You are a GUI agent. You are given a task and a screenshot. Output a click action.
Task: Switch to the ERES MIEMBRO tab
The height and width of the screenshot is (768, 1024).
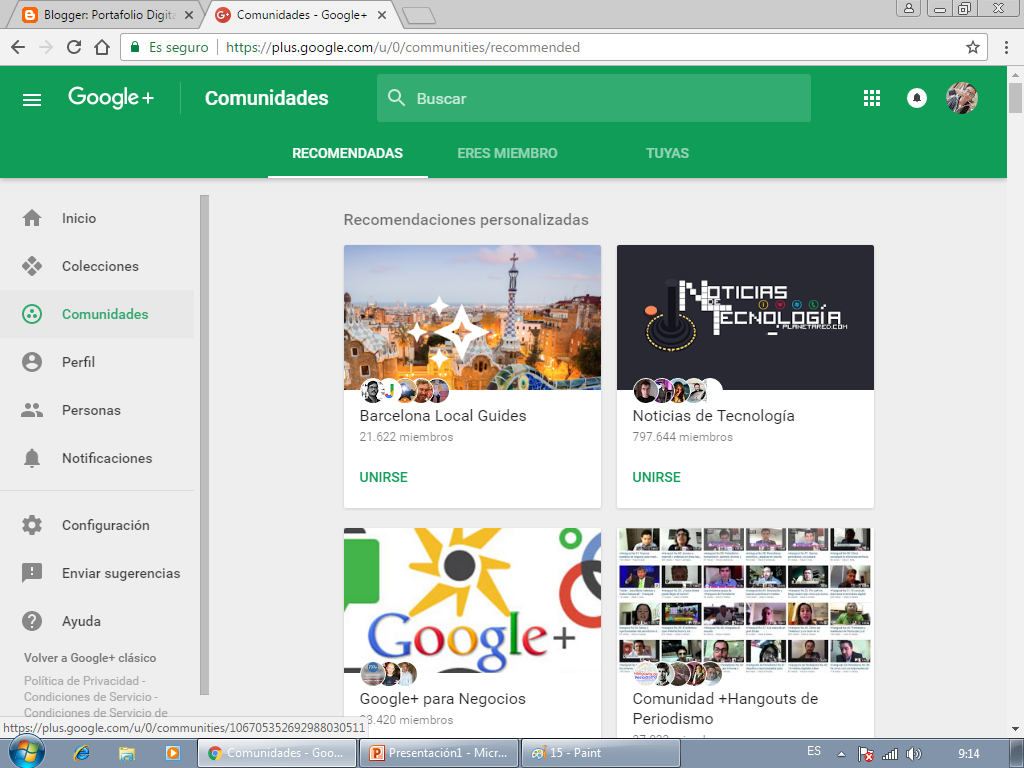pos(507,153)
